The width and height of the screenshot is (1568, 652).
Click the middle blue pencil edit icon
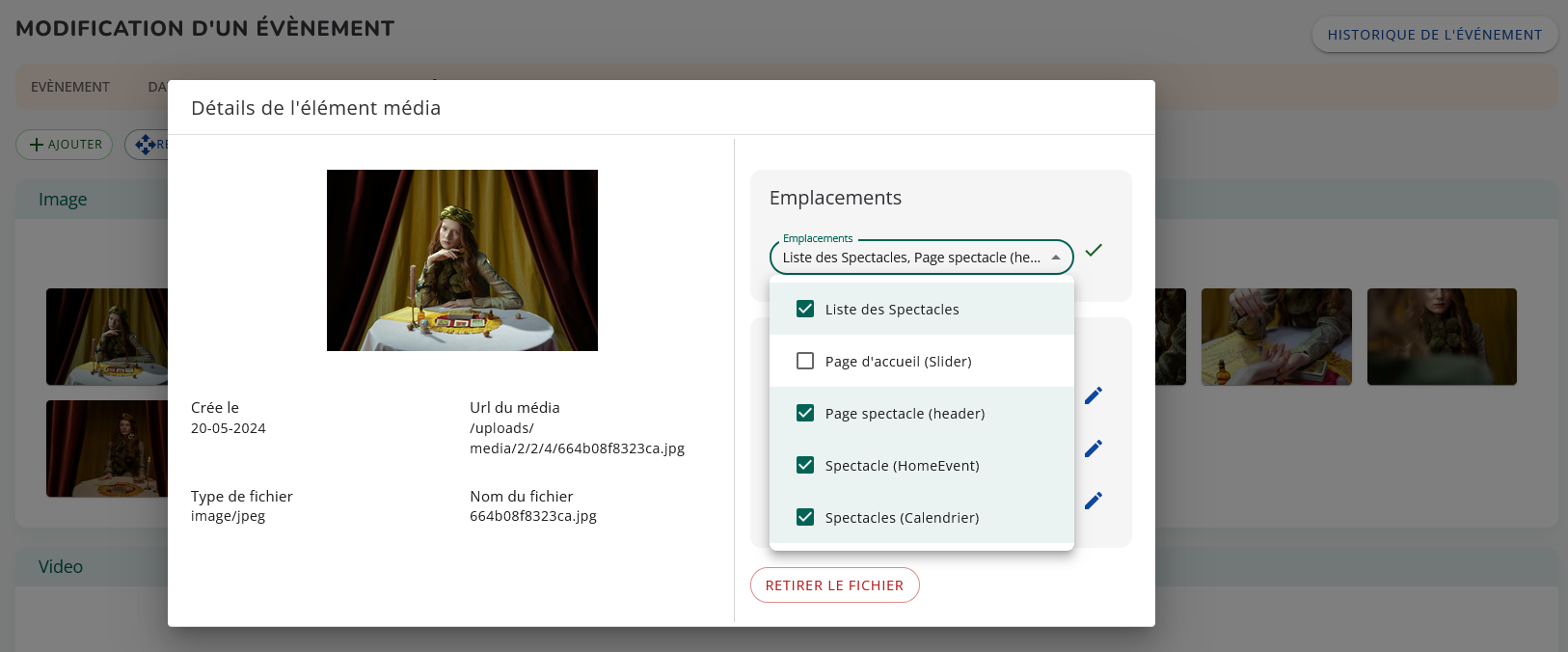[1093, 448]
